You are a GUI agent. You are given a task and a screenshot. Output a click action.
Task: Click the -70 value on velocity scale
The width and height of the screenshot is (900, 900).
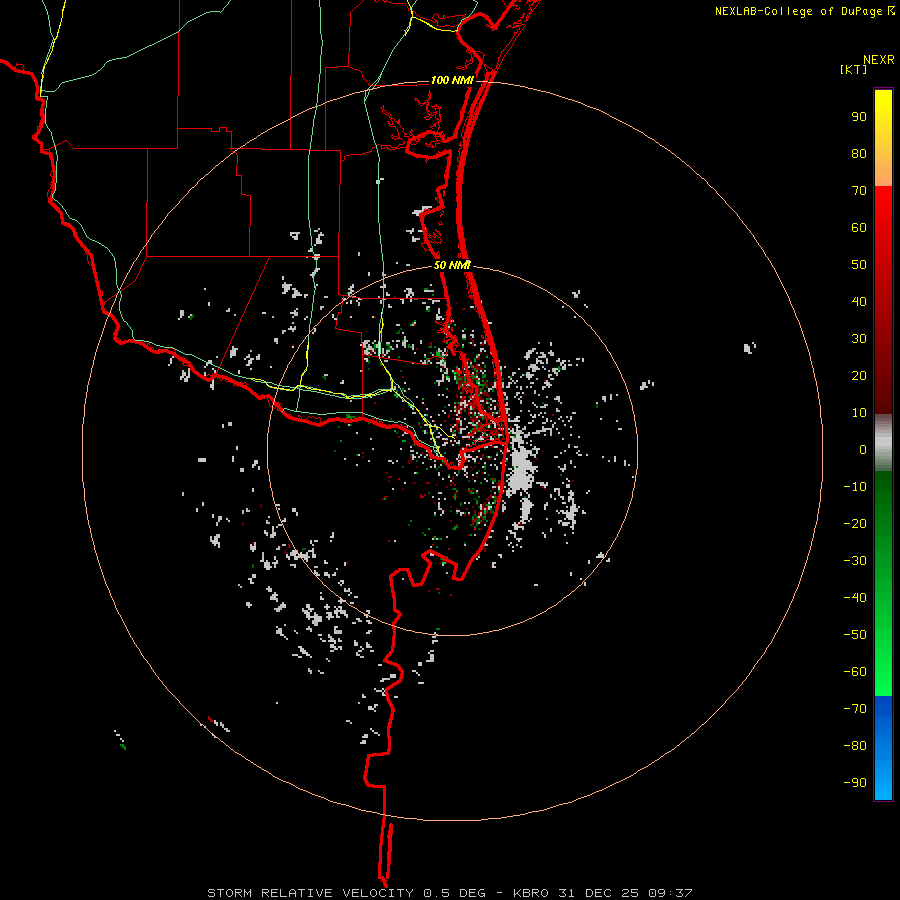855,709
